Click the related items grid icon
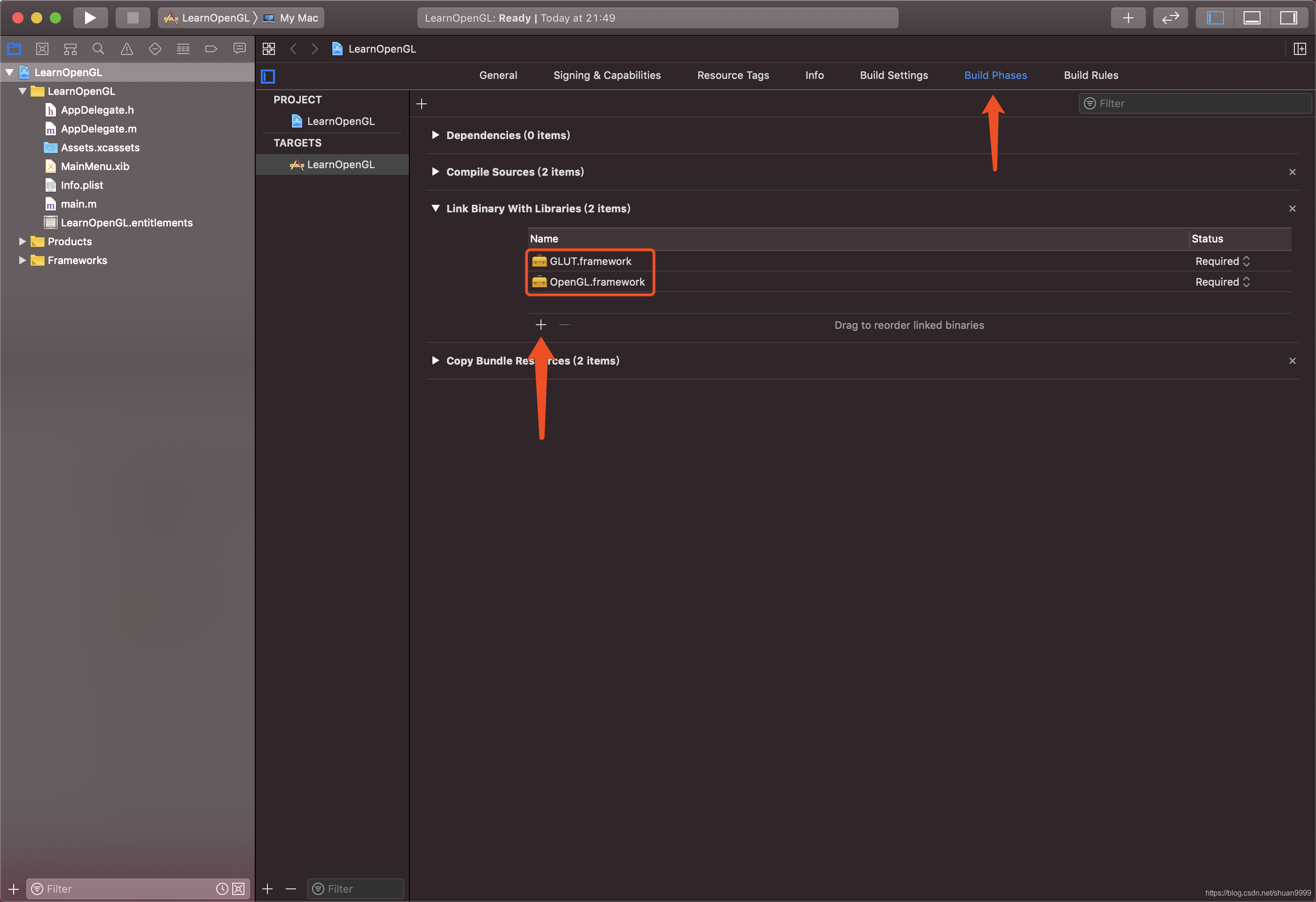1316x902 pixels. click(269, 49)
